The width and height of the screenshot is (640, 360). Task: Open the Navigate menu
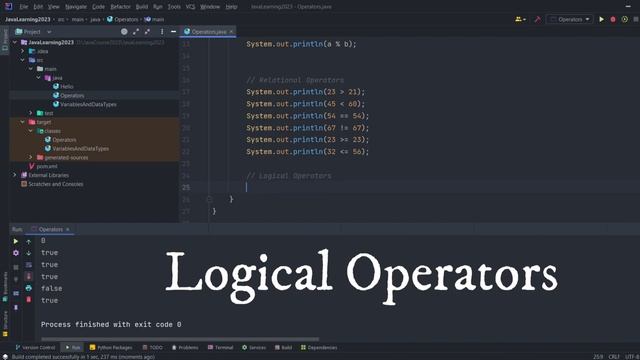tap(76, 7)
